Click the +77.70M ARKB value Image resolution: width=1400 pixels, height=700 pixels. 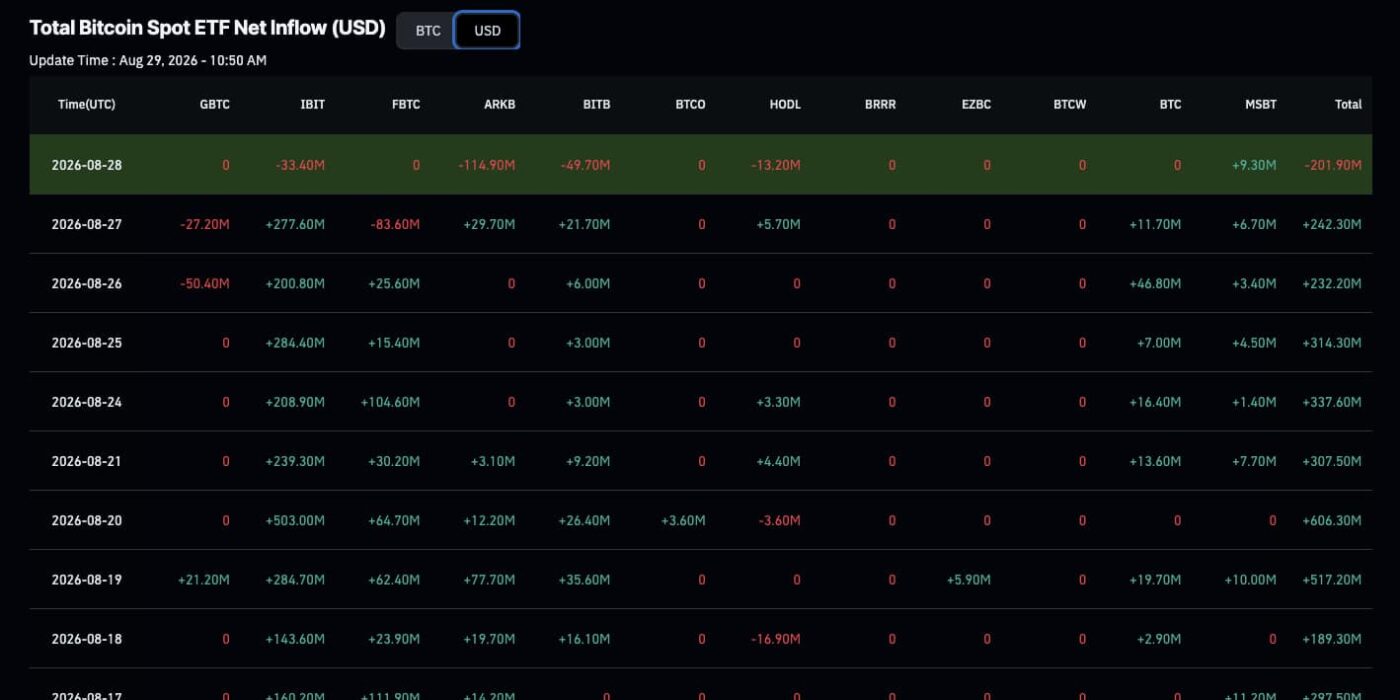[x=489, y=579]
